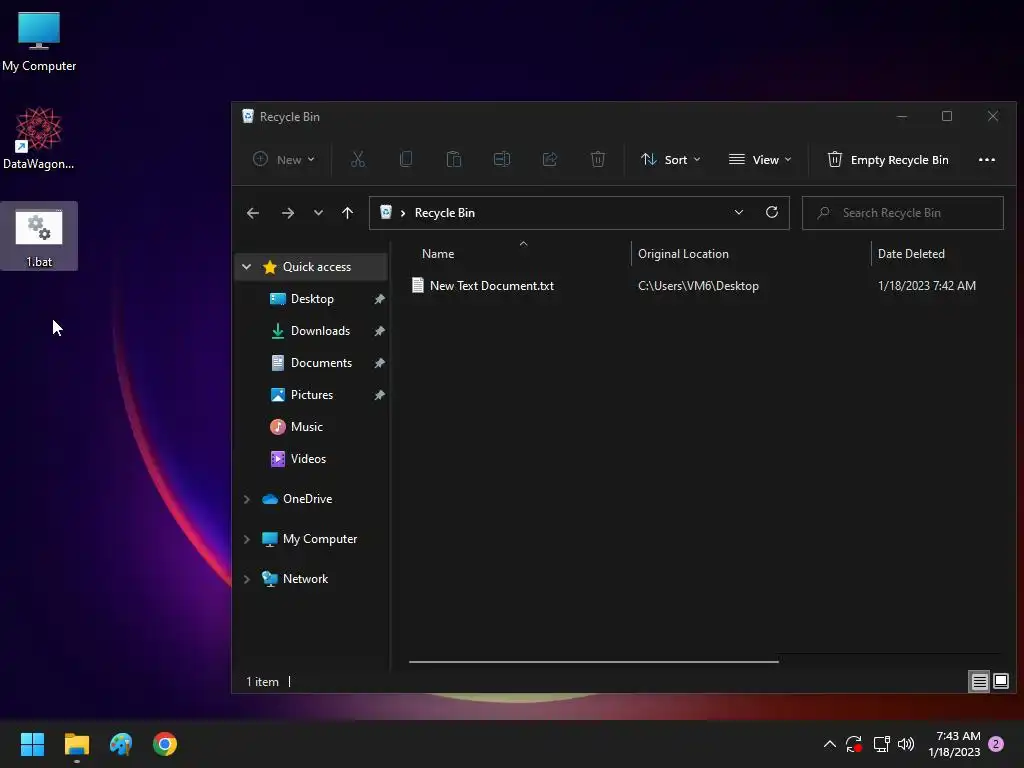Unpin Pictures using its pin icon

pyautogui.click(x=379, y=395)
